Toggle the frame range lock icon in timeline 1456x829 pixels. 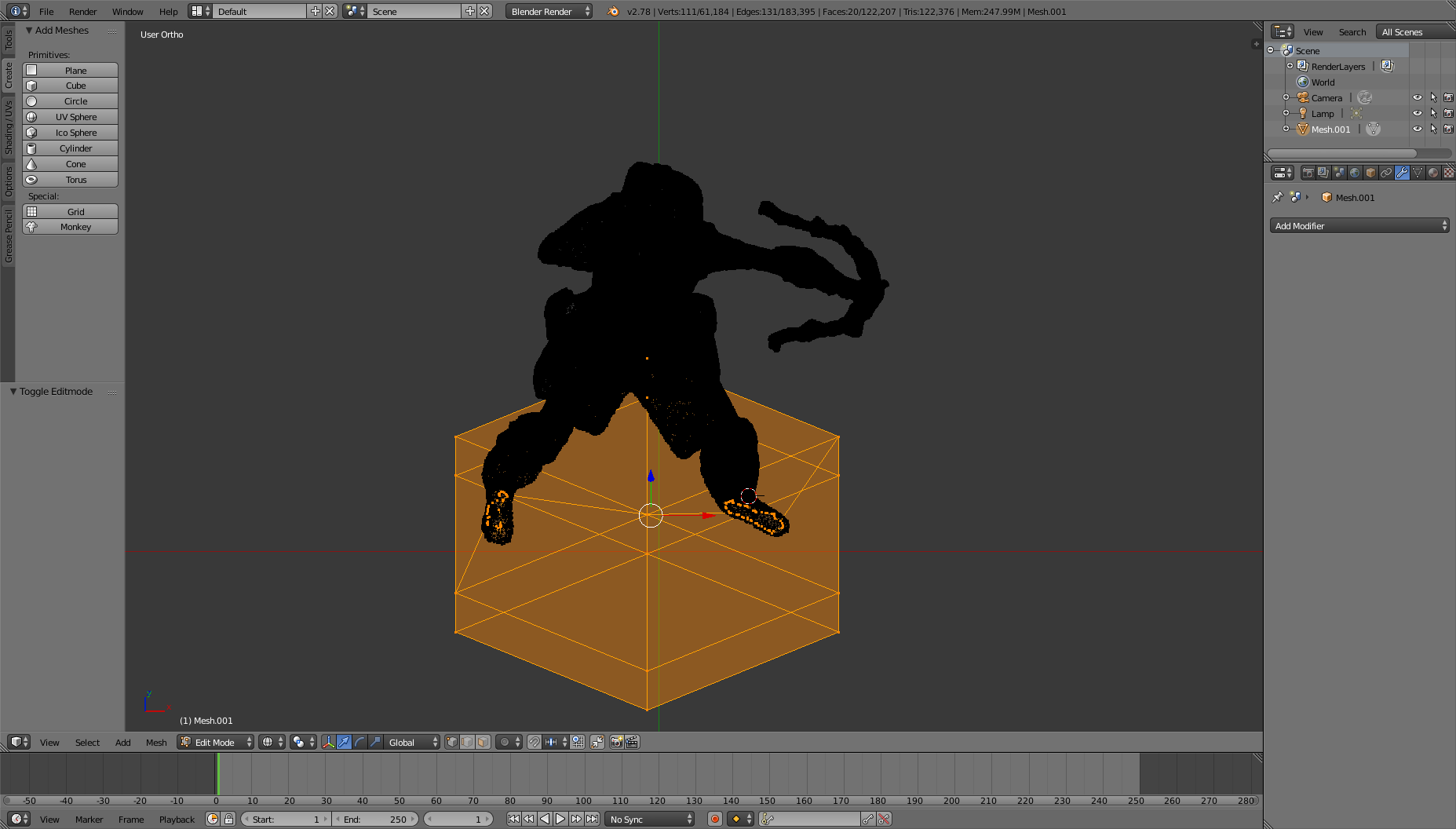228,819
